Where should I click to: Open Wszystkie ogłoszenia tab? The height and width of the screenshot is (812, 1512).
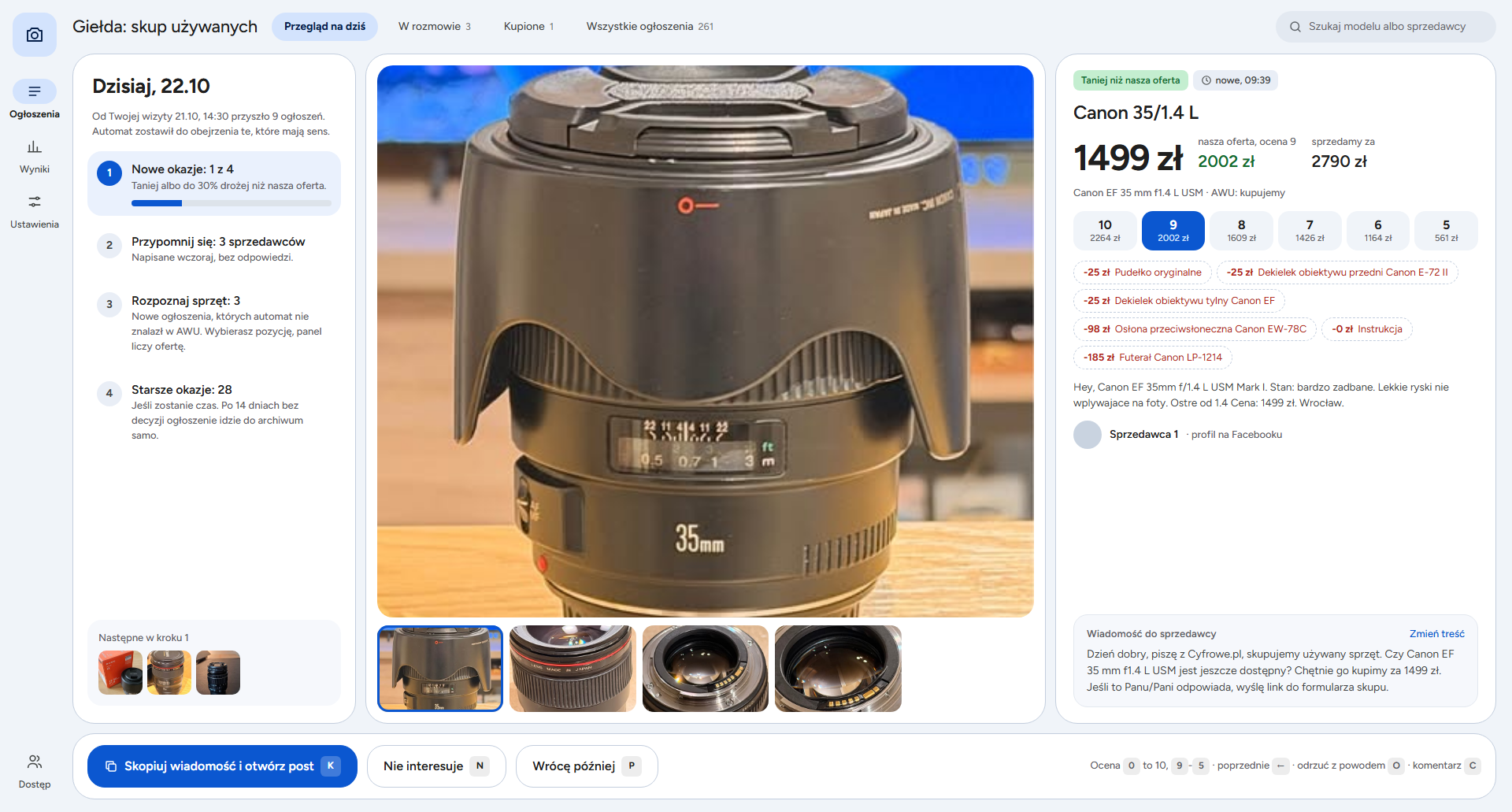[x=650, y=27]
